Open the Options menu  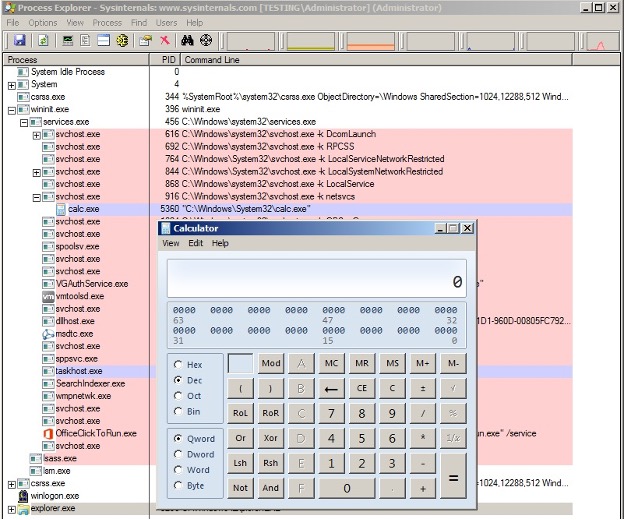(x=43, y=23)
